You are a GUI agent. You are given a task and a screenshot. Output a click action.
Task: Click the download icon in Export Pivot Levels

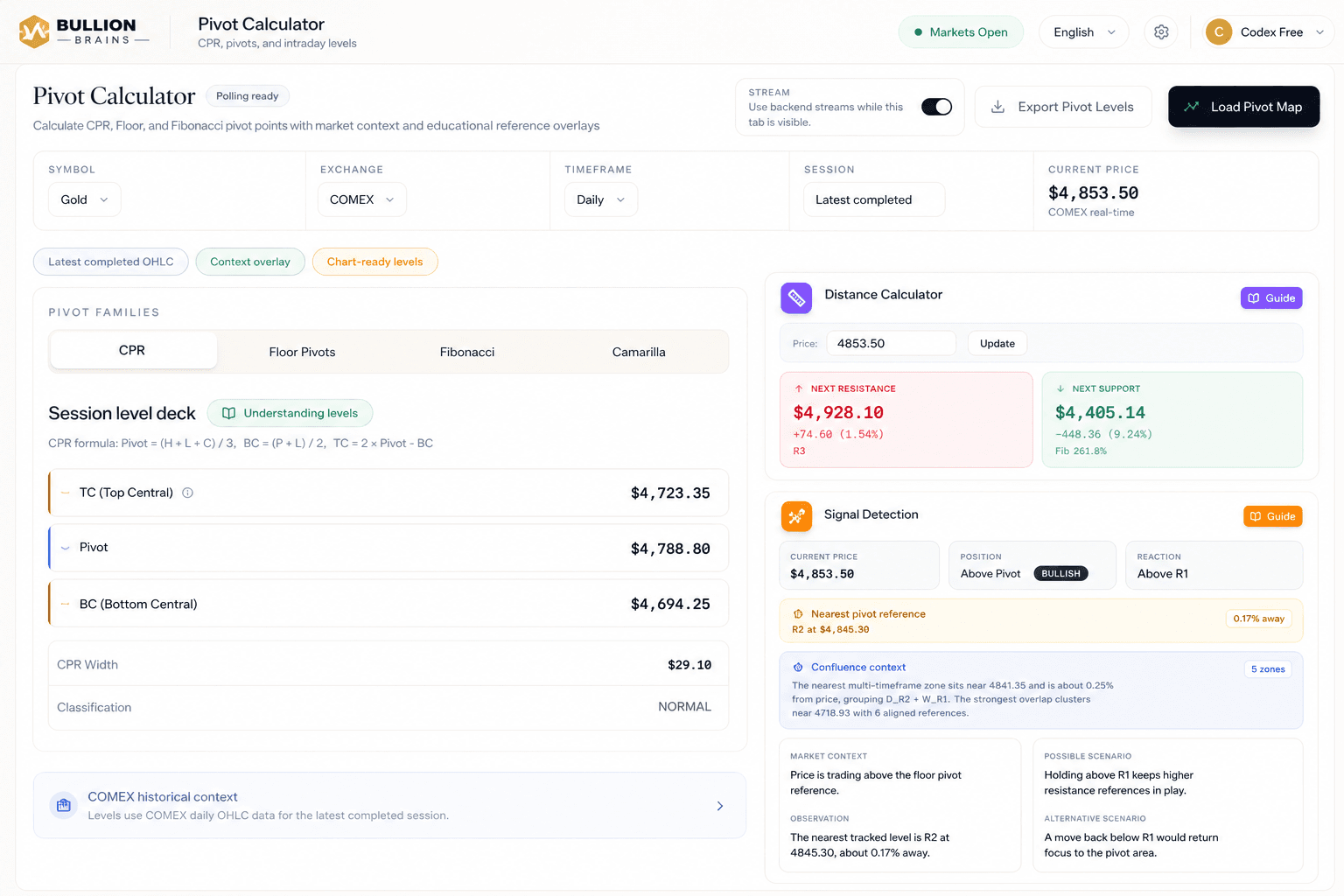tap(997, 107)
